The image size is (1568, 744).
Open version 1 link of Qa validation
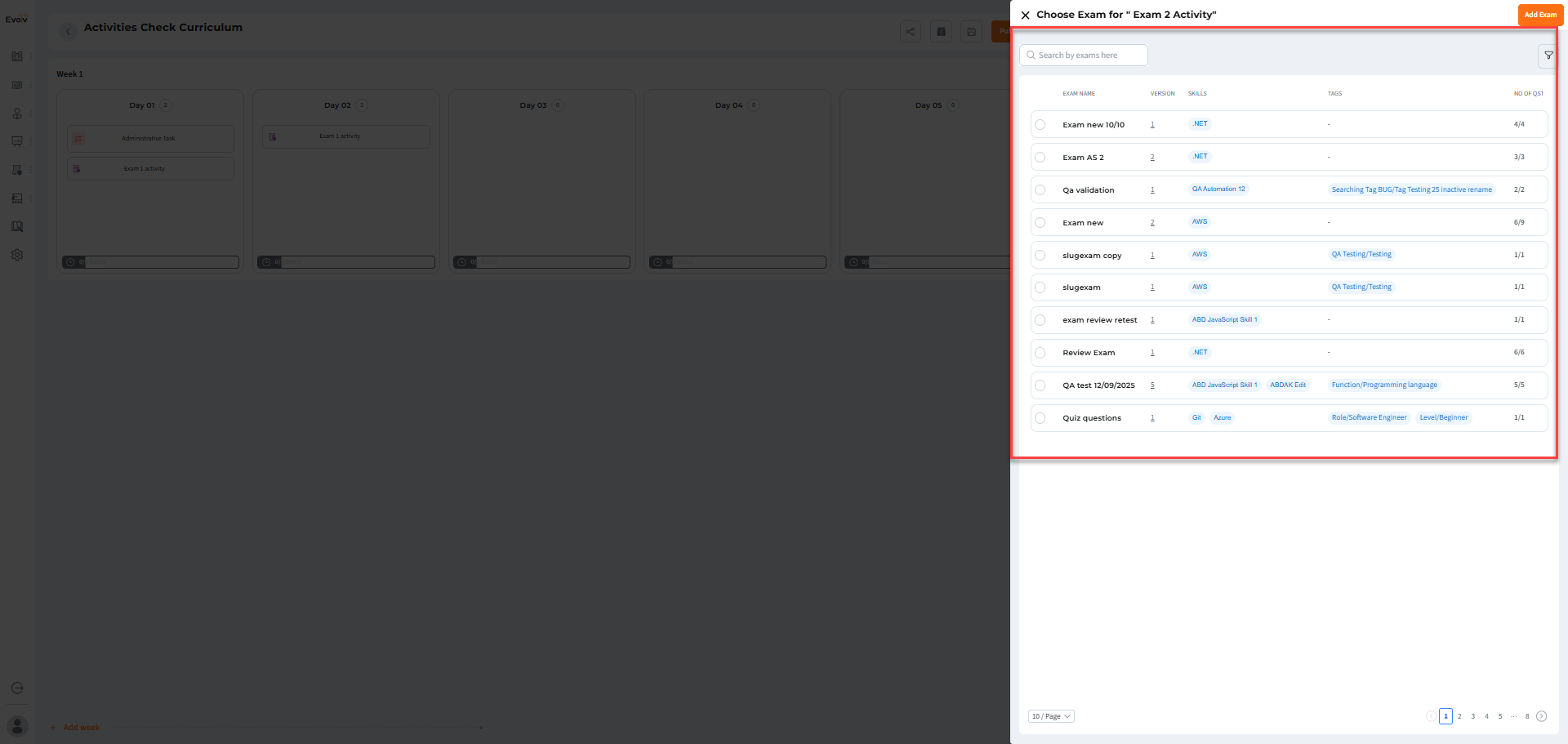[x=1152, y=190]
